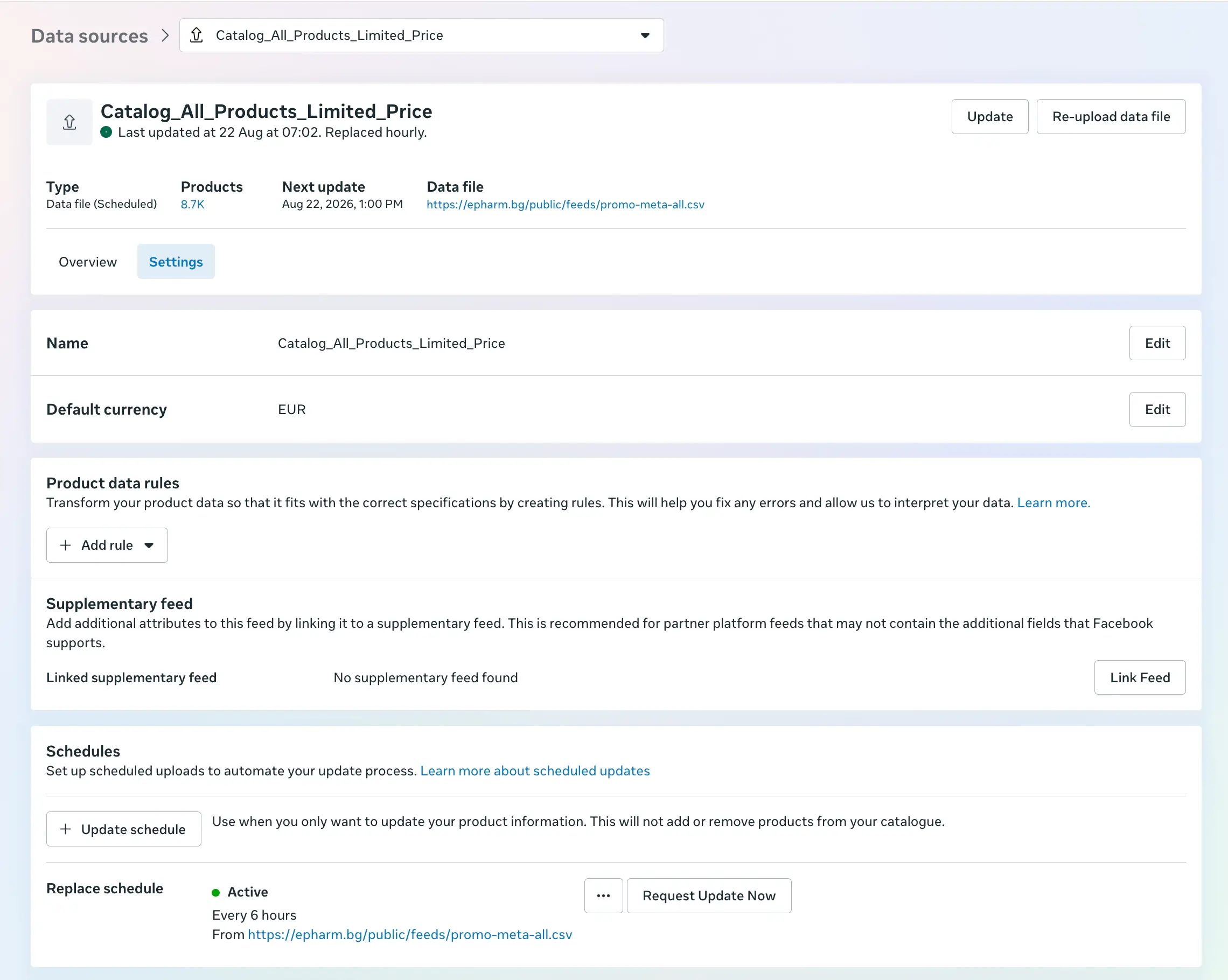
Task: Click the green status dot near Last updated
Action: tap(106, 132)
